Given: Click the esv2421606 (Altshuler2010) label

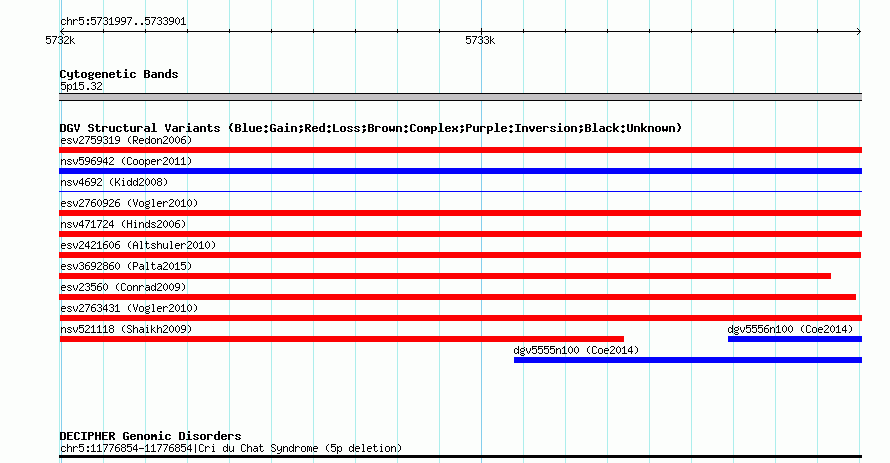Looking at the screenshot, I should click(138, 245).
